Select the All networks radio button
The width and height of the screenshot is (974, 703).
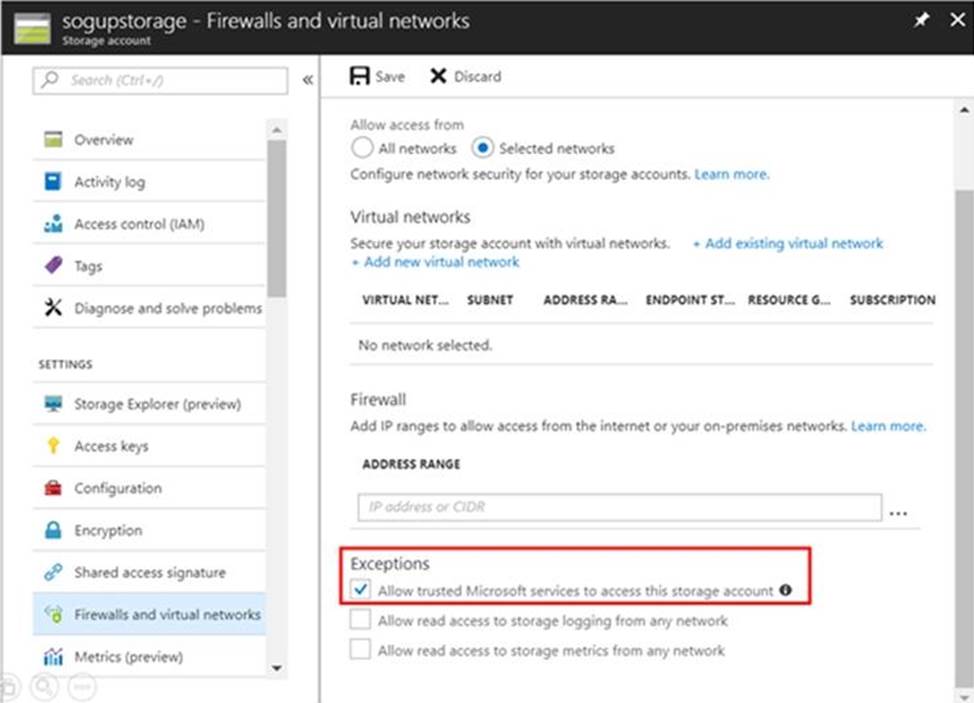tap(361, 148)
